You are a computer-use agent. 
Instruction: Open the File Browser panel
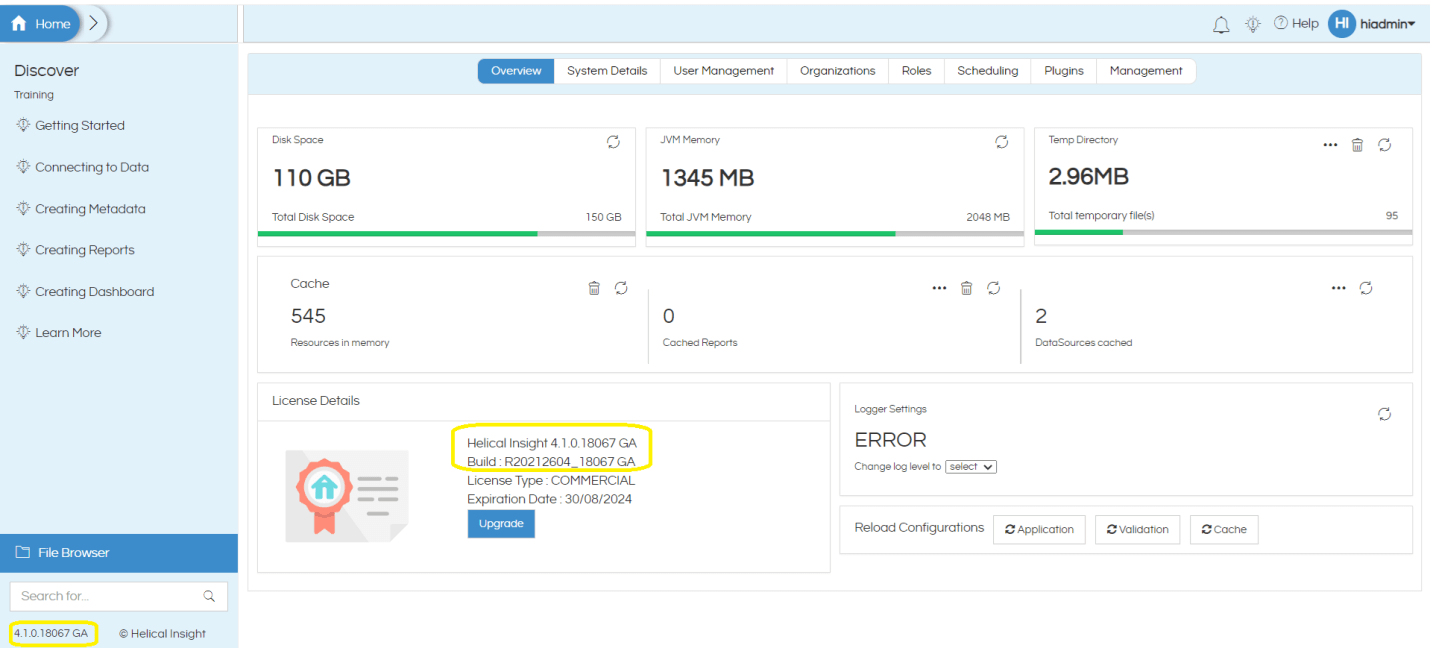[119, 553]
